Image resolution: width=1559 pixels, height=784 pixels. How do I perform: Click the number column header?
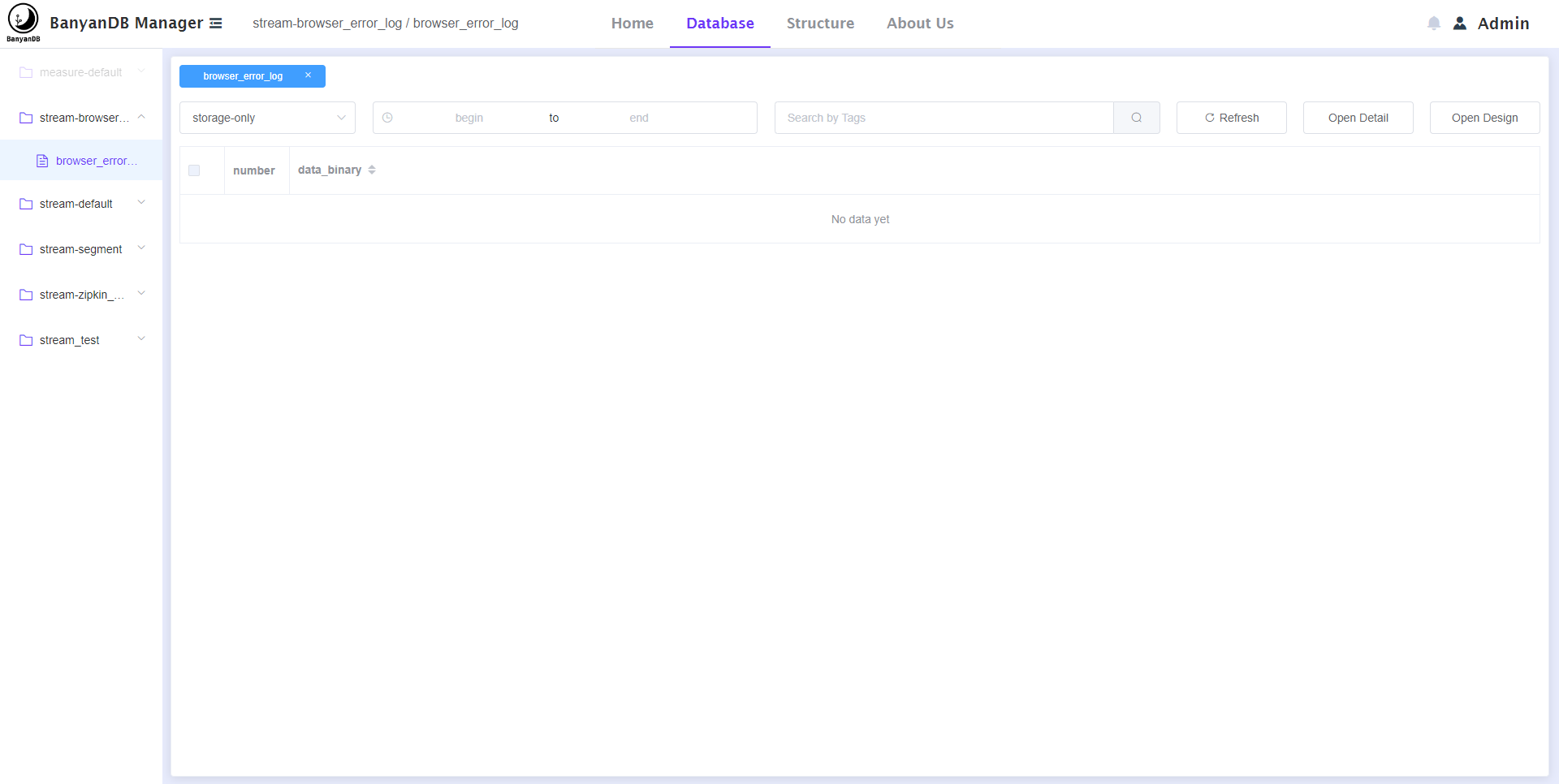pyautogui.click(x=254, y=170)
